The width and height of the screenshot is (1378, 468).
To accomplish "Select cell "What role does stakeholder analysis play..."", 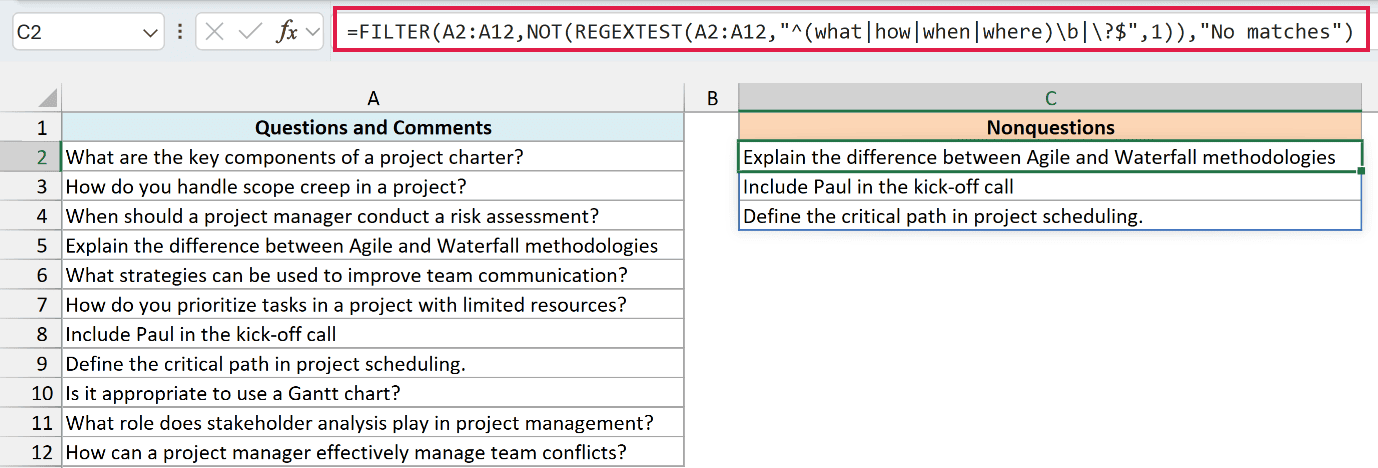I will point(373,422).
